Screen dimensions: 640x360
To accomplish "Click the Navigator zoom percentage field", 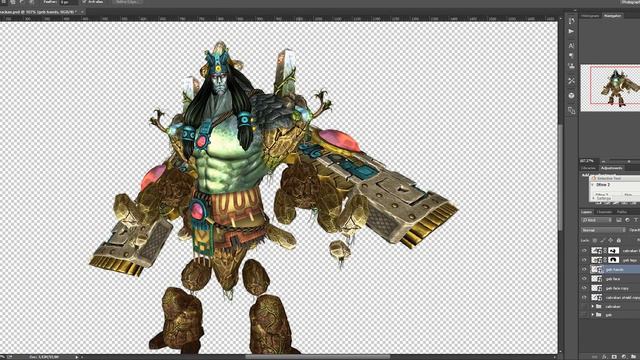I will (x=588, y=161).
